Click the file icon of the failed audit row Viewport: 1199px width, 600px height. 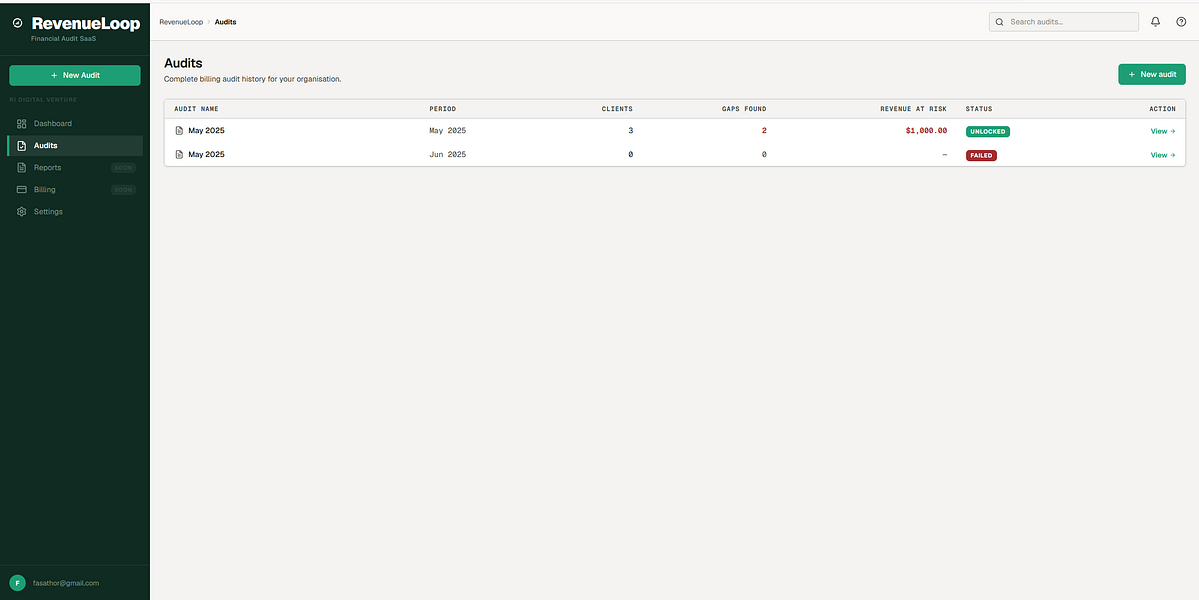[180, 154]
